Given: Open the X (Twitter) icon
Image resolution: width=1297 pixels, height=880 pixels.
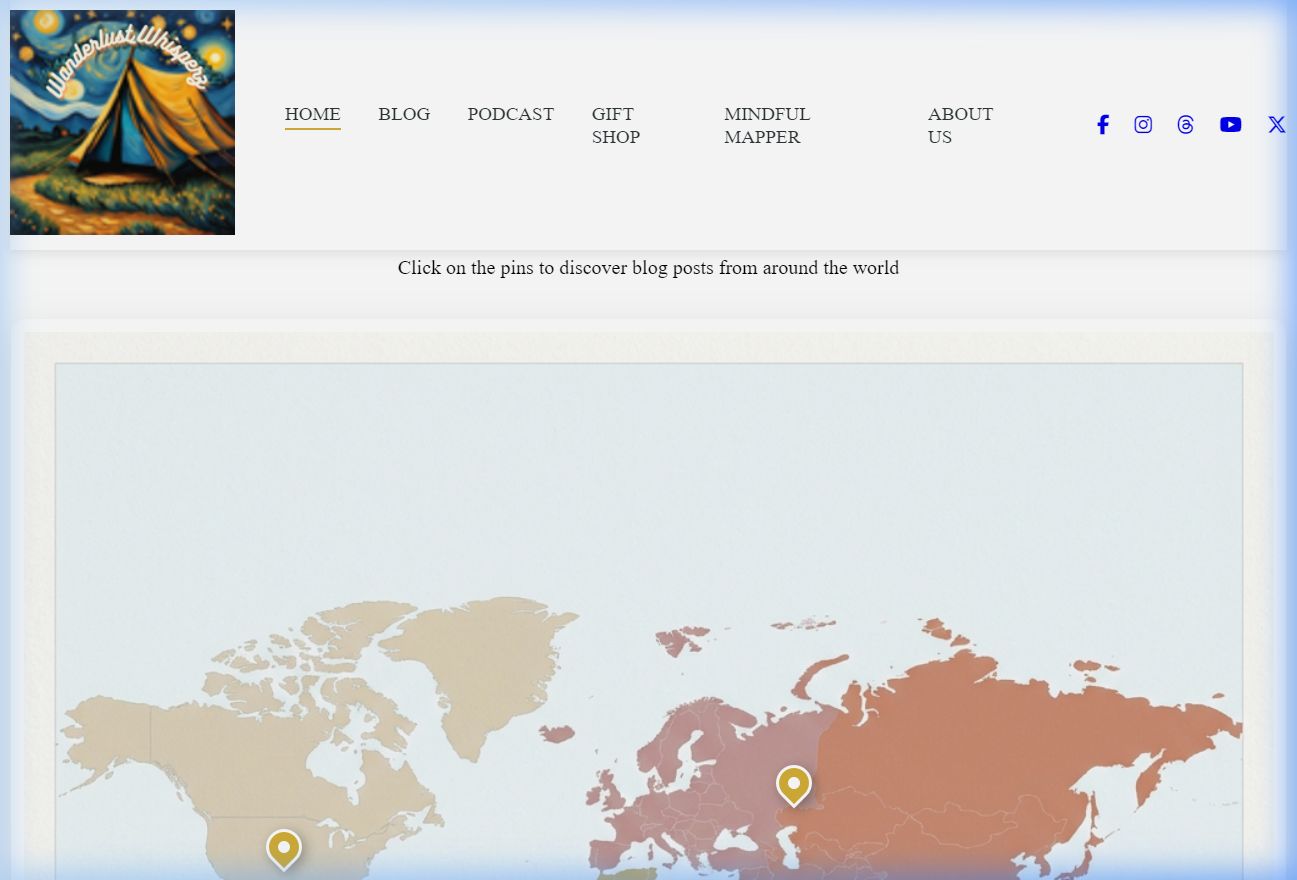Looking at the screenshot, I should tap(1276, 125).
